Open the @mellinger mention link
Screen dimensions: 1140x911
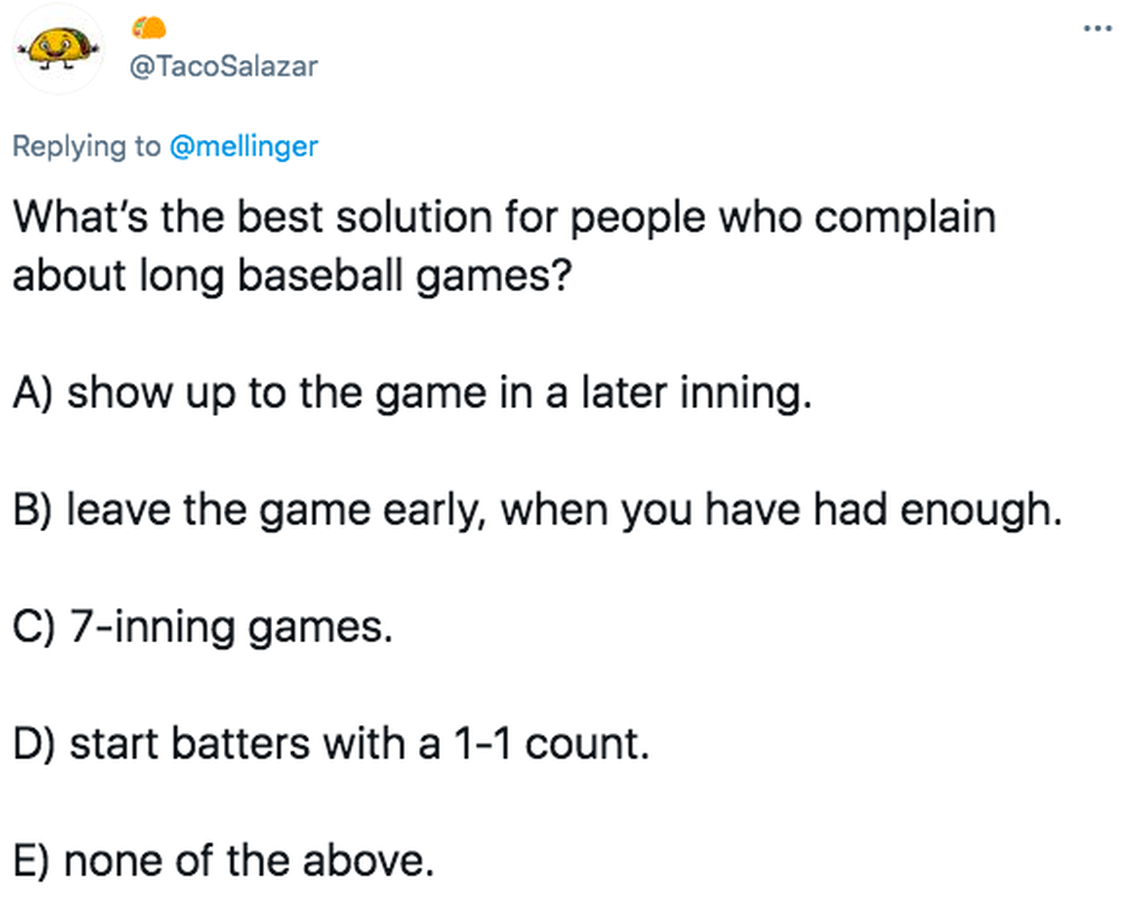[244, 146]
